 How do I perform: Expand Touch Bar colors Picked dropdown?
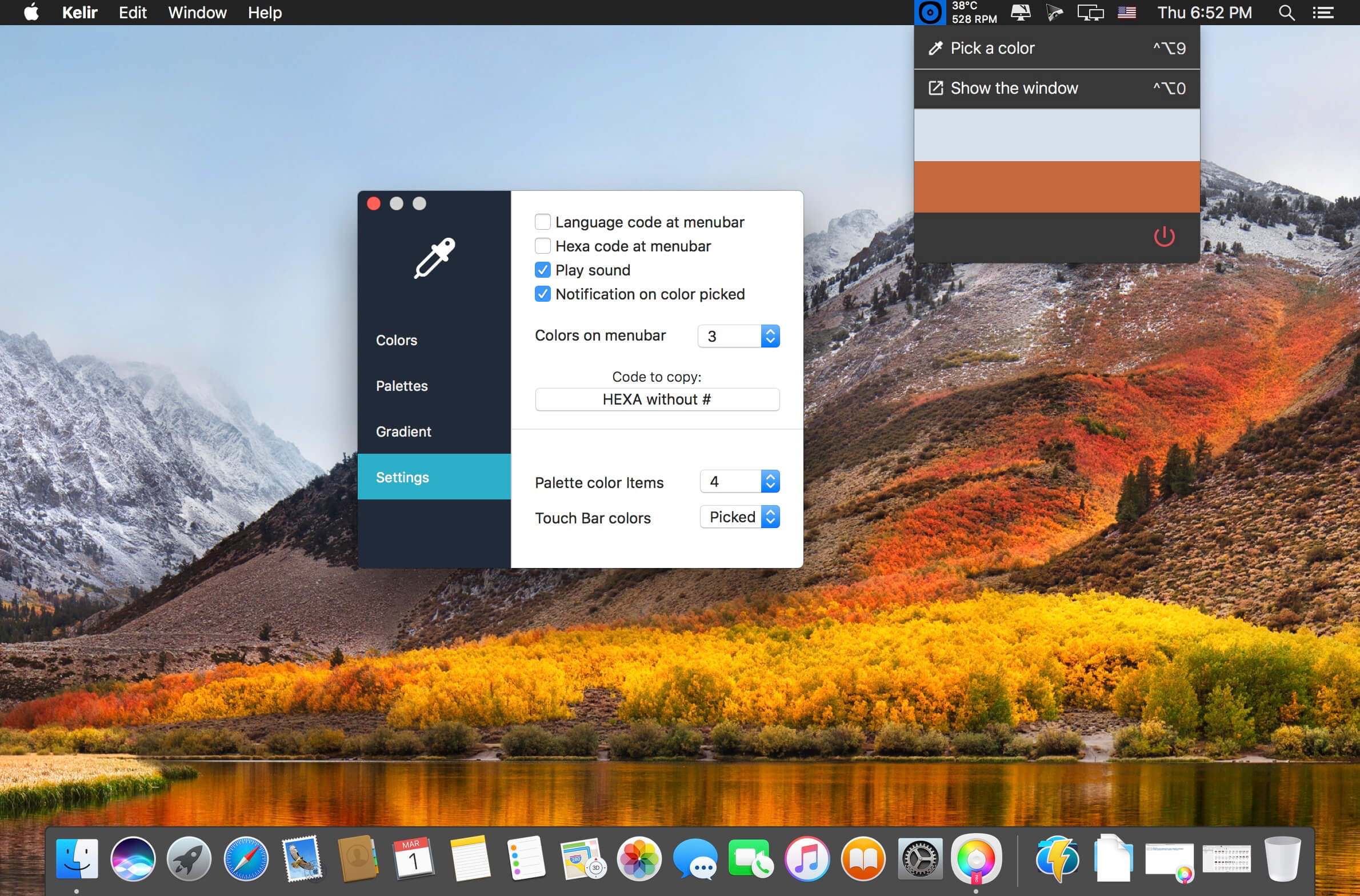740,517
